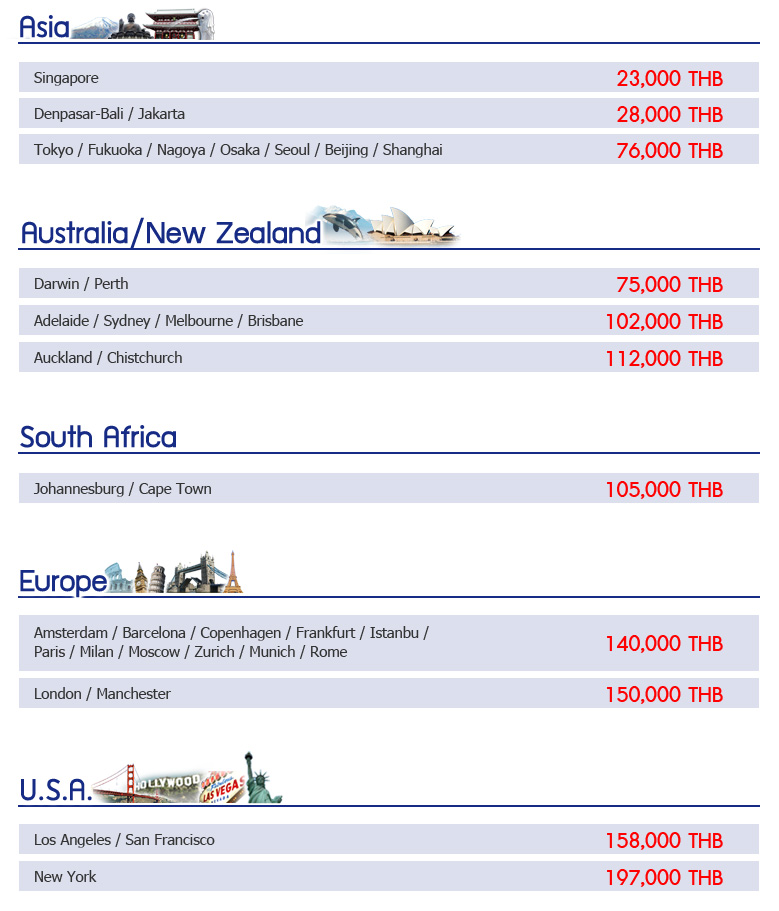Click the 76,000 THB price
This screenshot has height=911, width=779.
coord(669,151)
